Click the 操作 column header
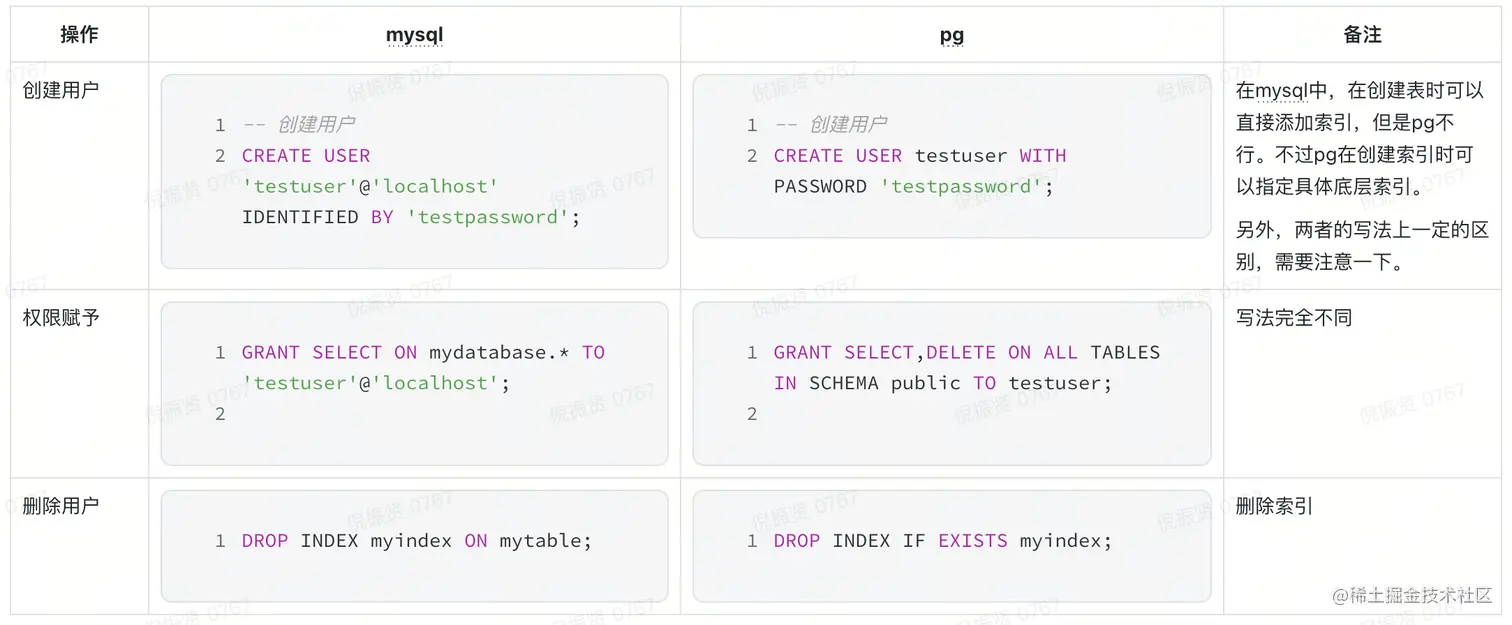 pos(79,35)
